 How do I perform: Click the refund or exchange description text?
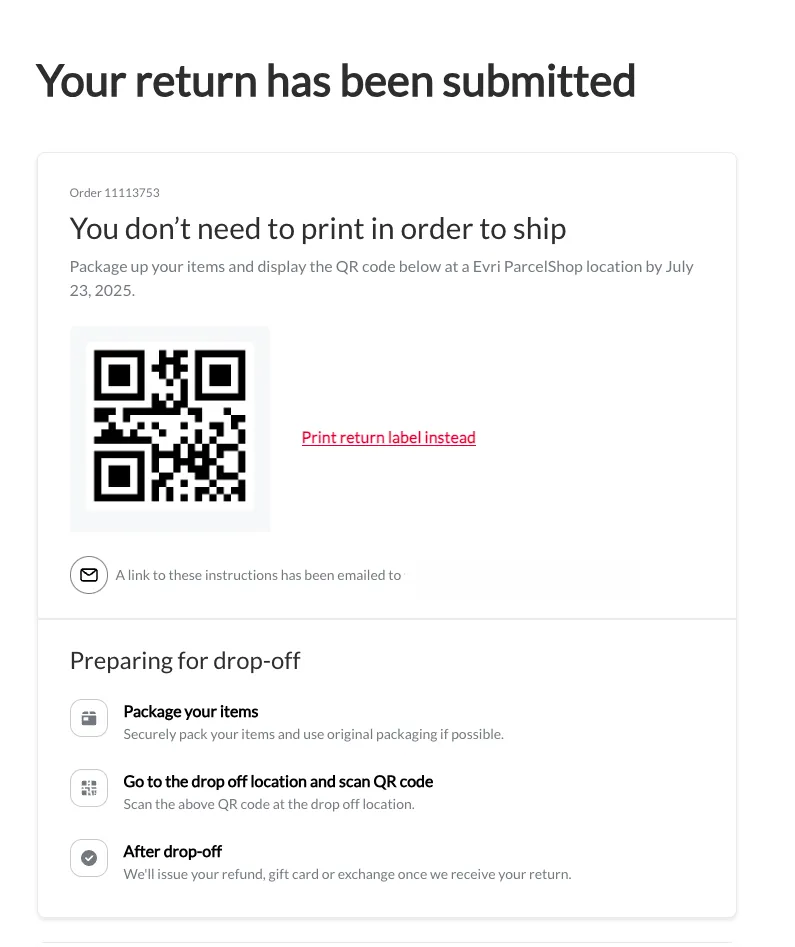[x=347, y=875]
